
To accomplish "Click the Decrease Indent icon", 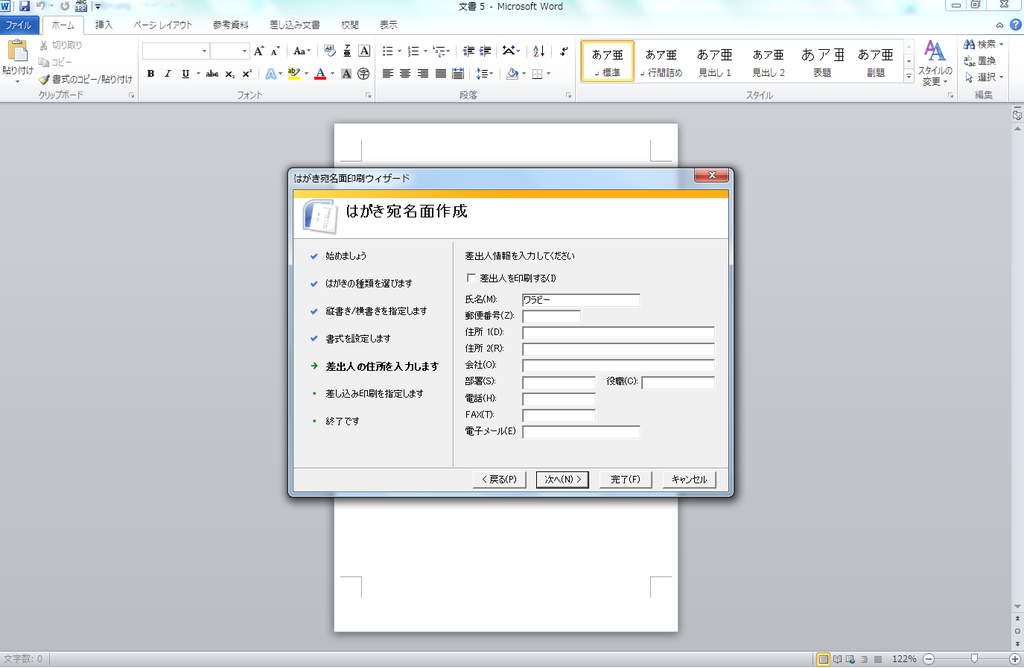I will tap(468, 51).
